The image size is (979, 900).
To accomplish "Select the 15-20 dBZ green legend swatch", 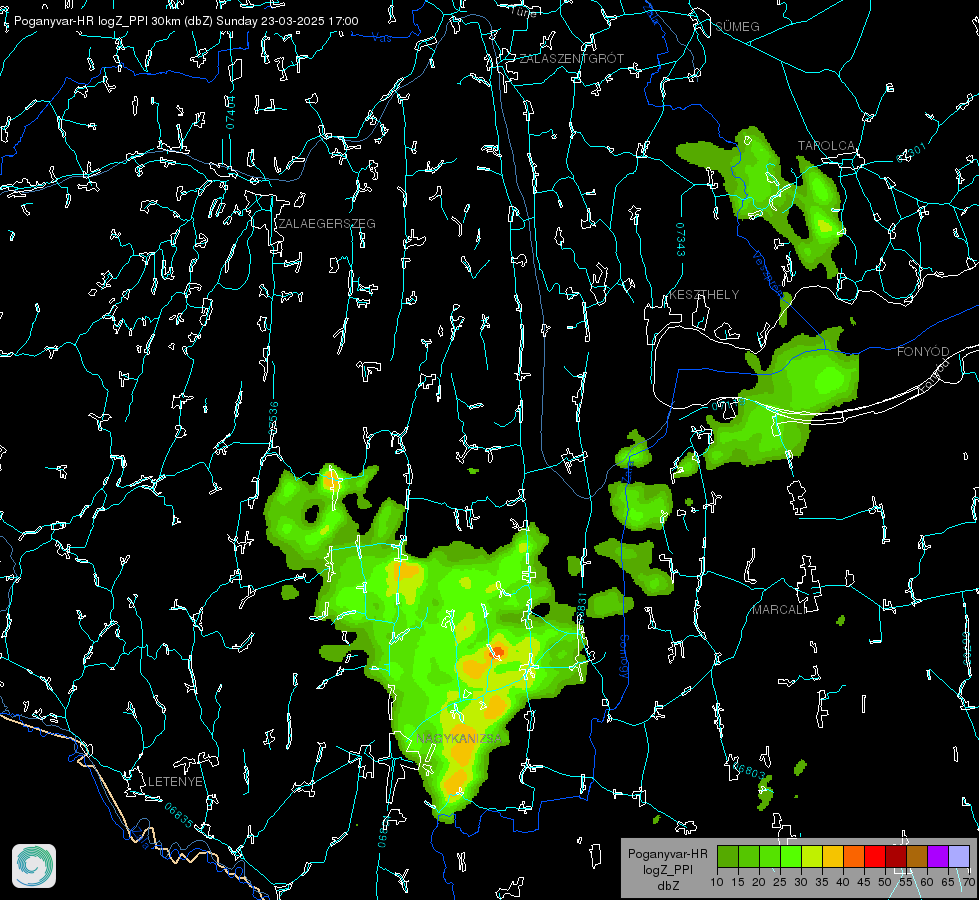I will (749, 856).
